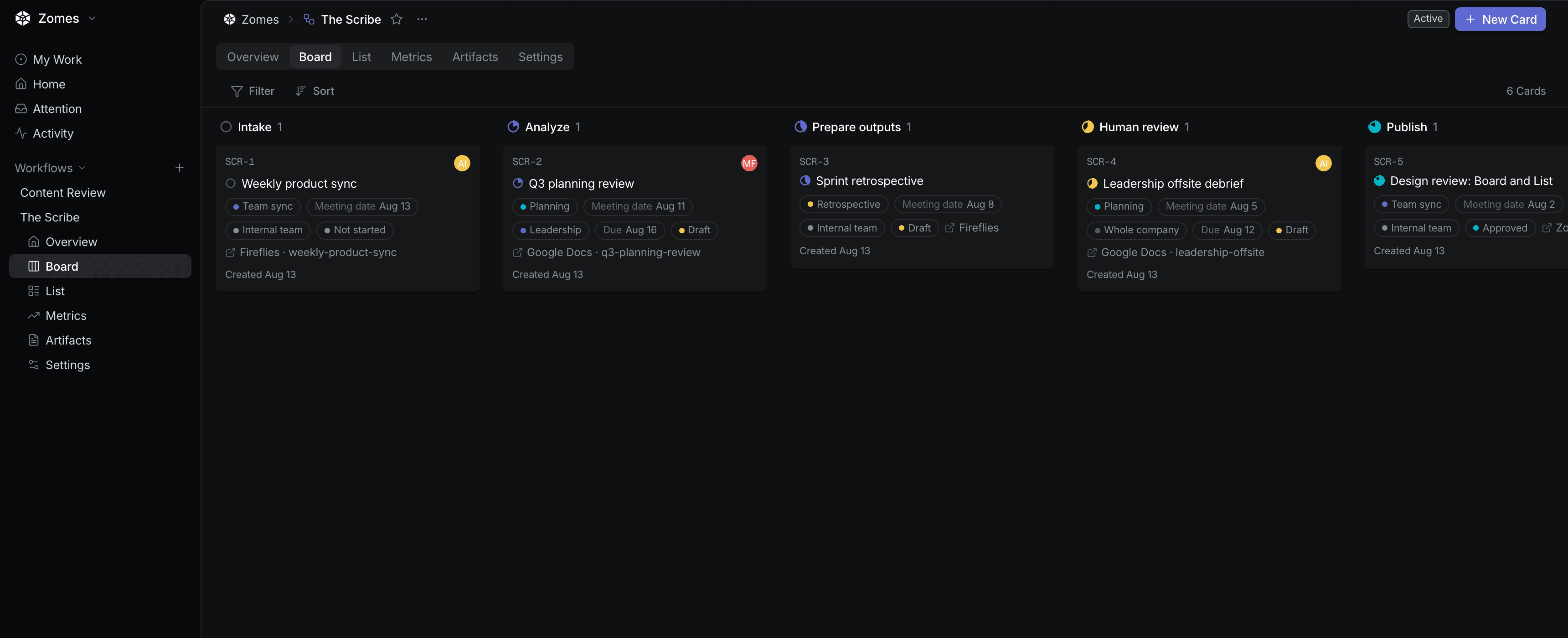Viewport: 1568px width, 638px height.
Task: Open Google Docs leadership-offsite link
Action: (1176, 252)
